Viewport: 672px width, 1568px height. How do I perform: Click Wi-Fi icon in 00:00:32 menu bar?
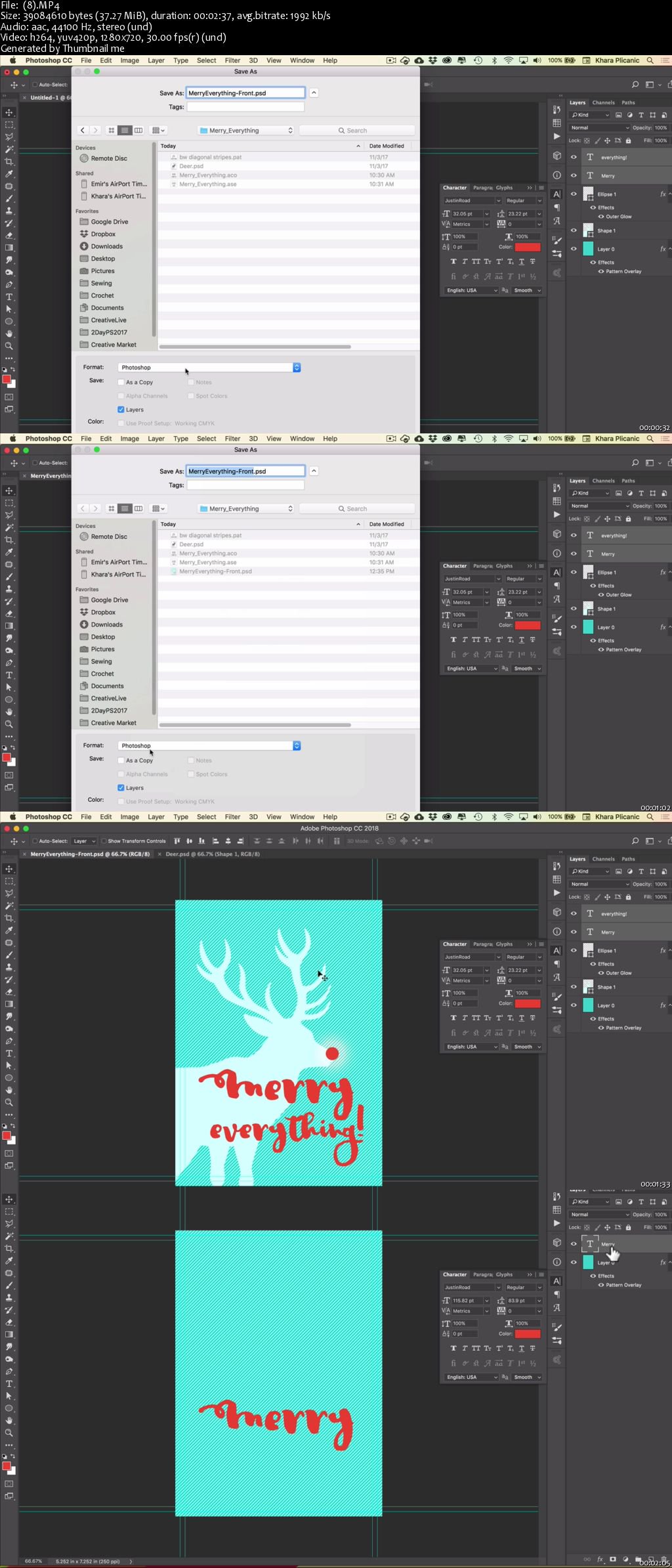509,60
